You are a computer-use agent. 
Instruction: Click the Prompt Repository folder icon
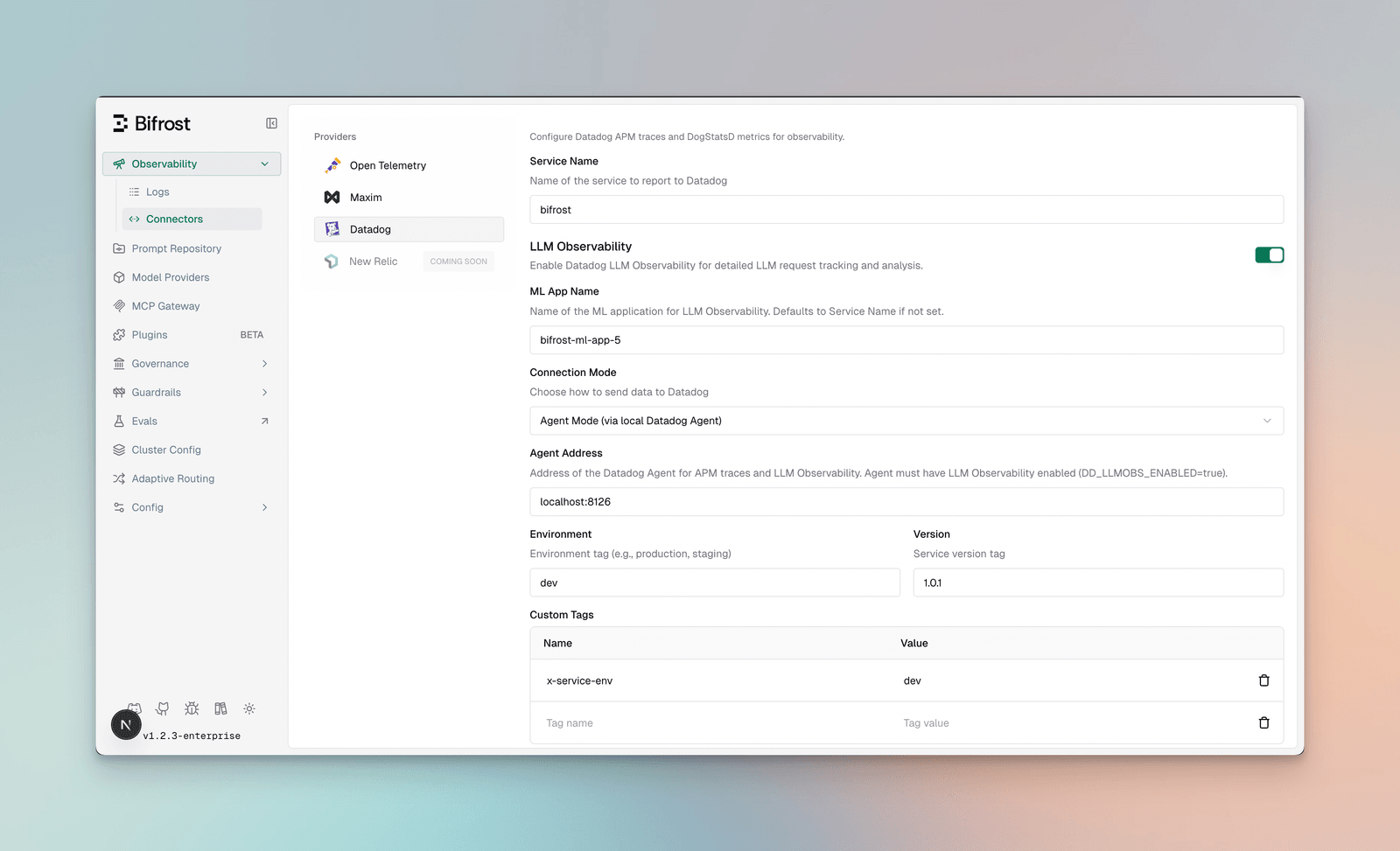pos(119,248)
